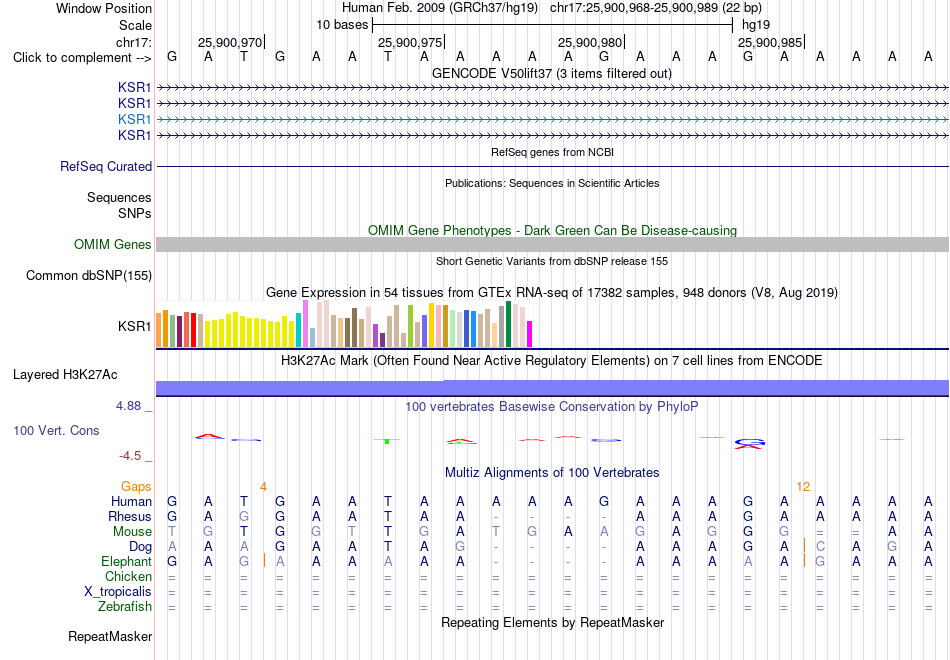Click the Window Position label
This screenshot has width=950, height=660.
104,8
